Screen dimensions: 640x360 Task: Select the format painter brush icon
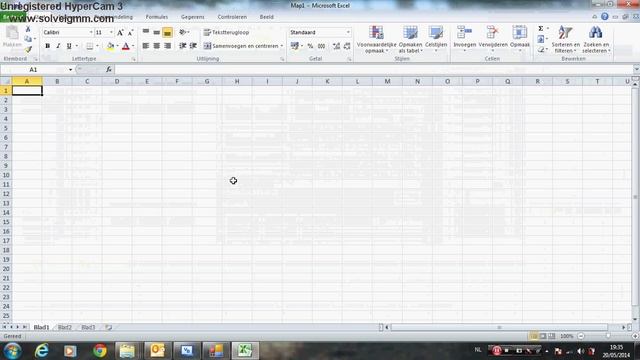[x=28, y=49]
